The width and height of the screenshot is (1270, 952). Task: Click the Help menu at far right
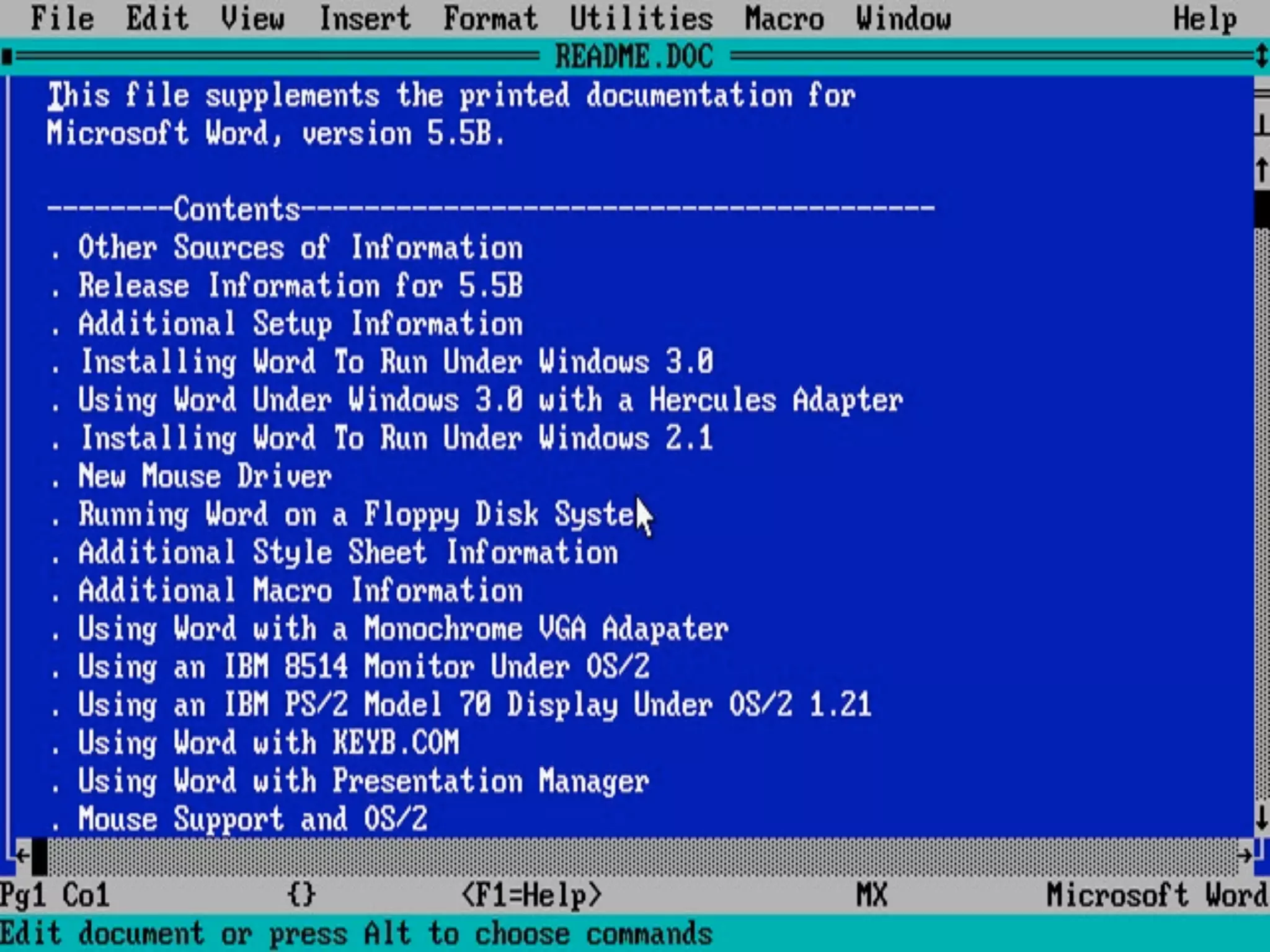(x=1204, y=19)
